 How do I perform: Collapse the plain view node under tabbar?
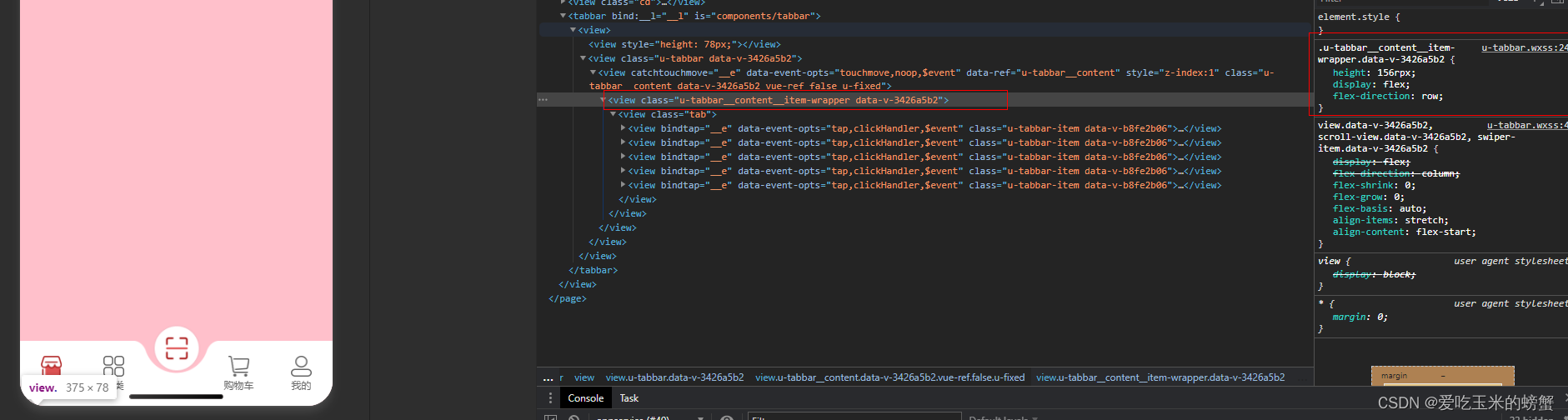(574, 30)
